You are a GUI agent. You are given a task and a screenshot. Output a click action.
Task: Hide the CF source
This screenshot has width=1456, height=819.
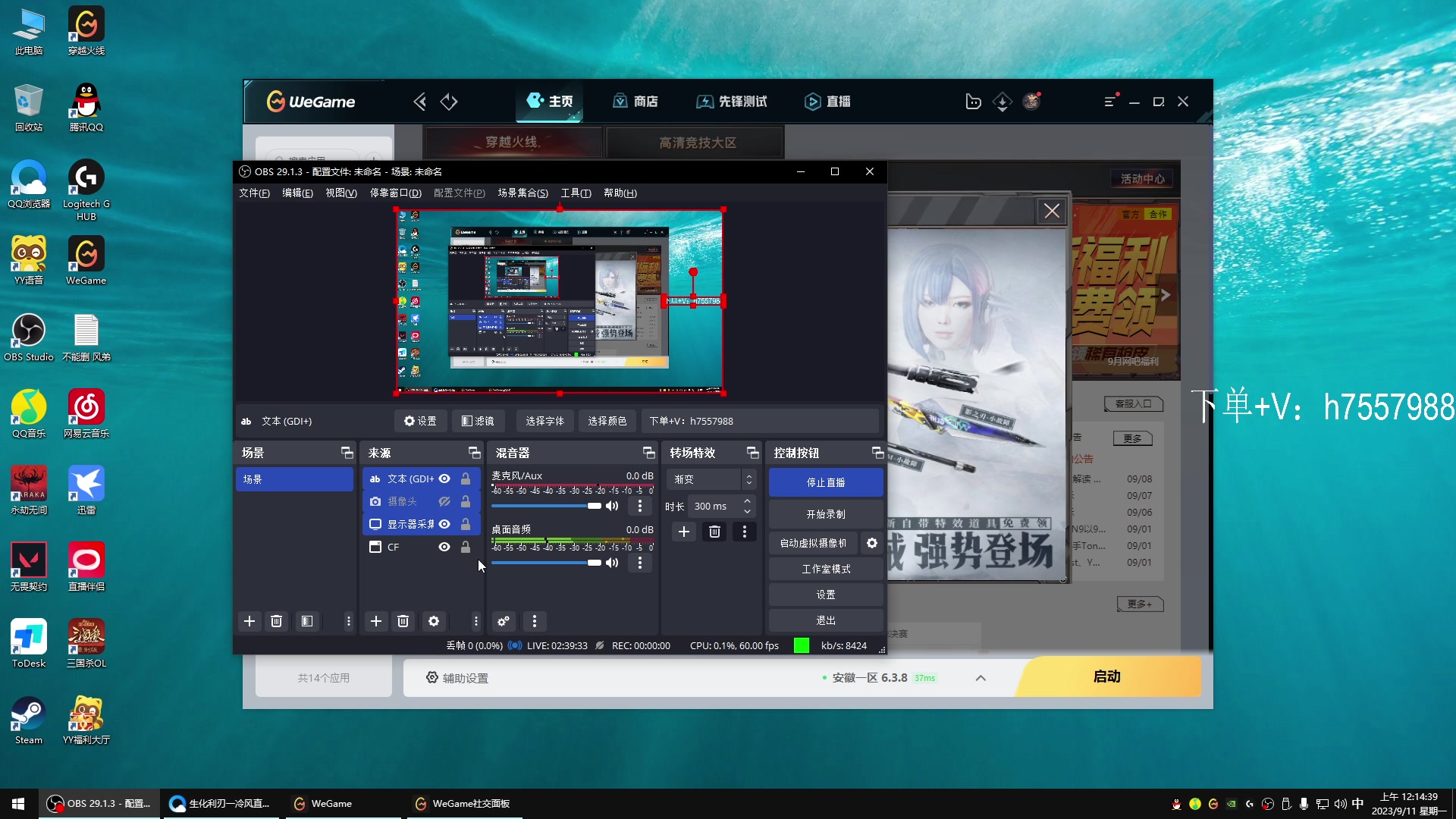pyautogui.click(x=444, y=547)
